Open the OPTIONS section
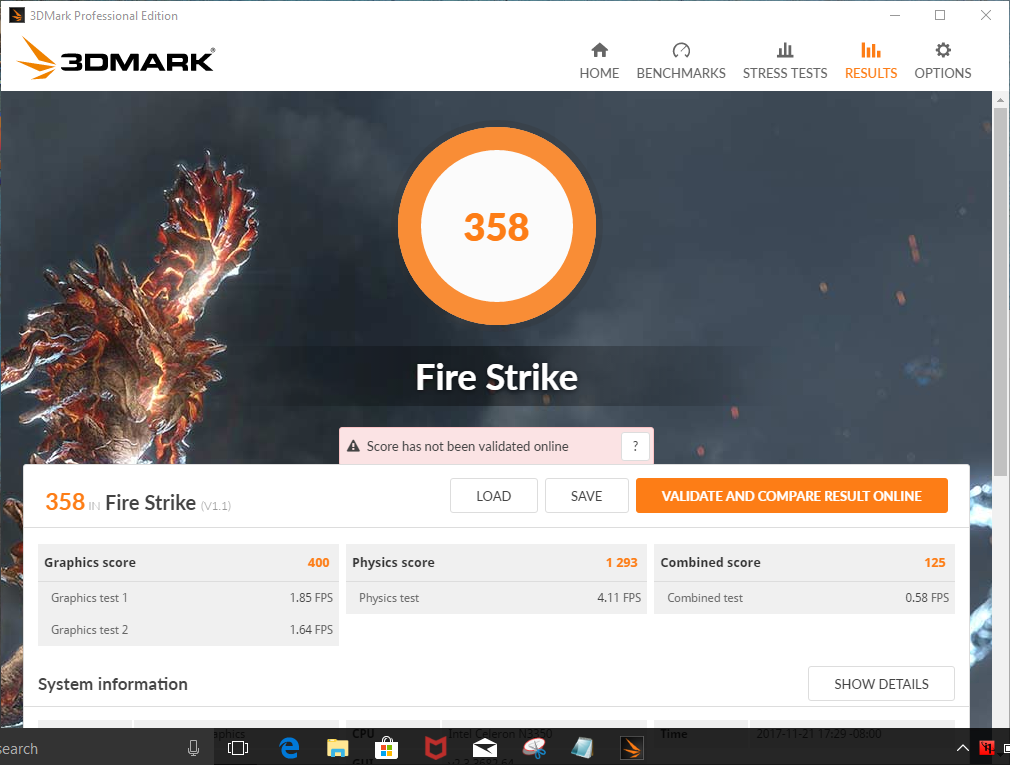 point(942,62)
